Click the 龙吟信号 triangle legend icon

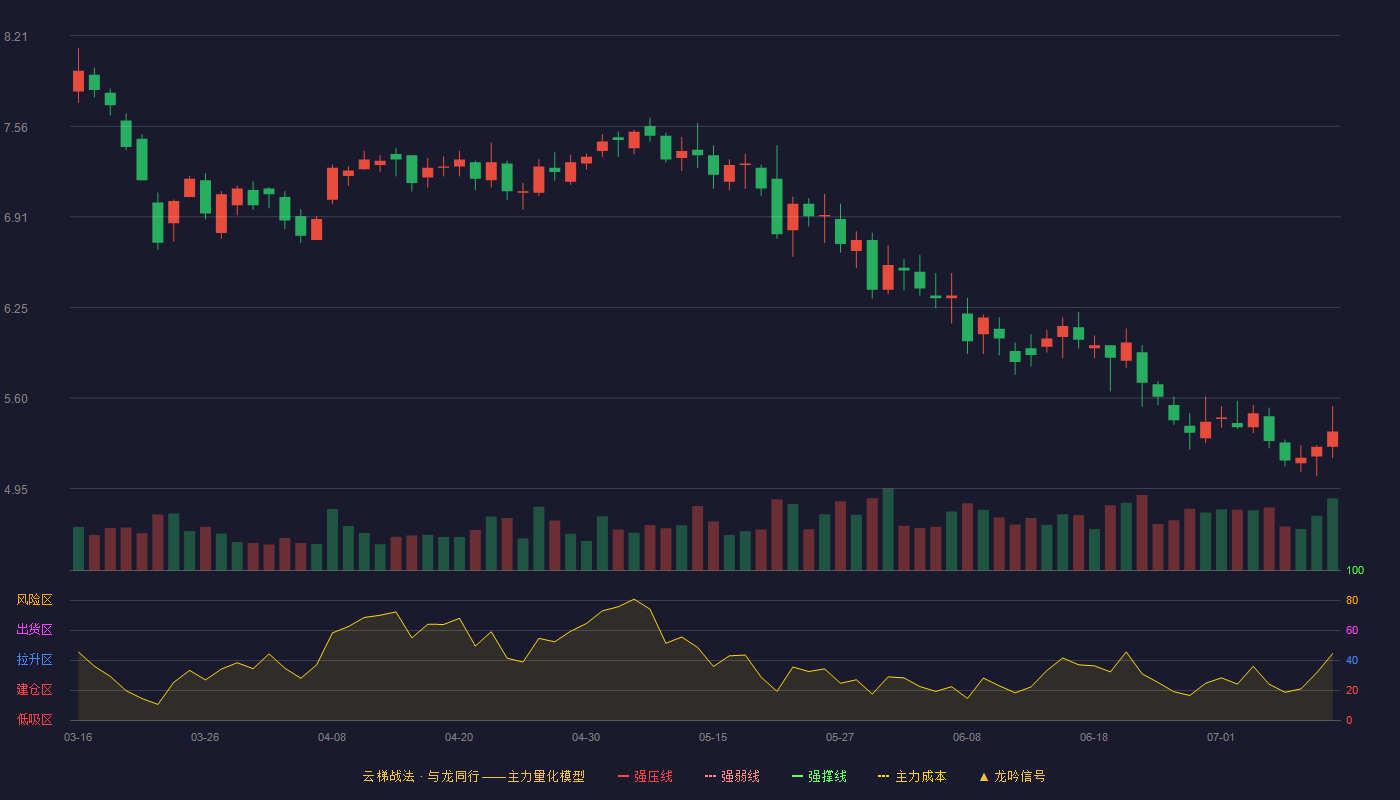(x=984, y=776)
